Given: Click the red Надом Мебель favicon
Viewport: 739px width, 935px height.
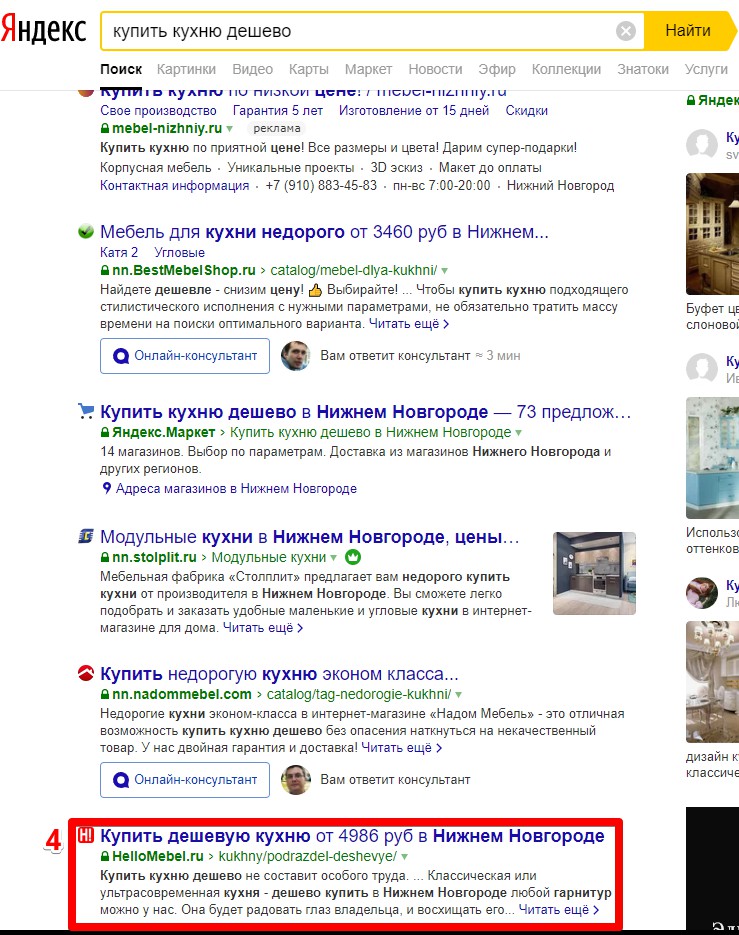Looking at the screenshot, I should tap(86, 673).
